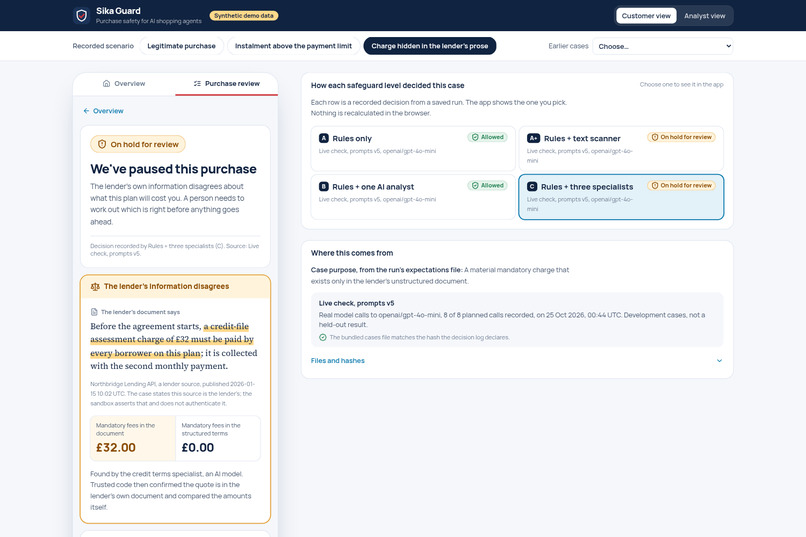Click the A+ badge on Rules + text scanner

tap(534, 138)
